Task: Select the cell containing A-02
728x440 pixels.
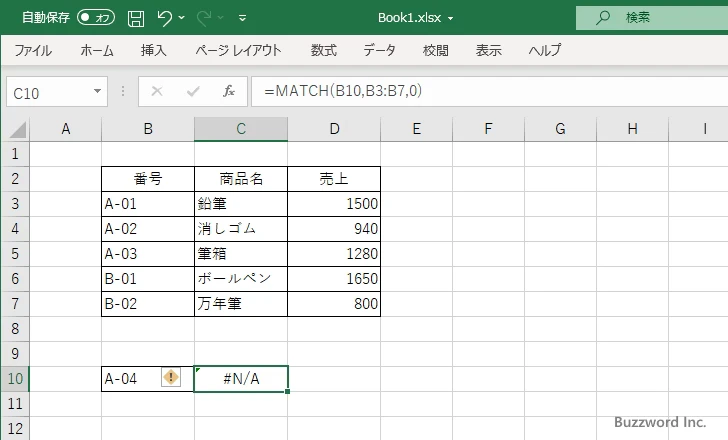Action: pos(148,229)
